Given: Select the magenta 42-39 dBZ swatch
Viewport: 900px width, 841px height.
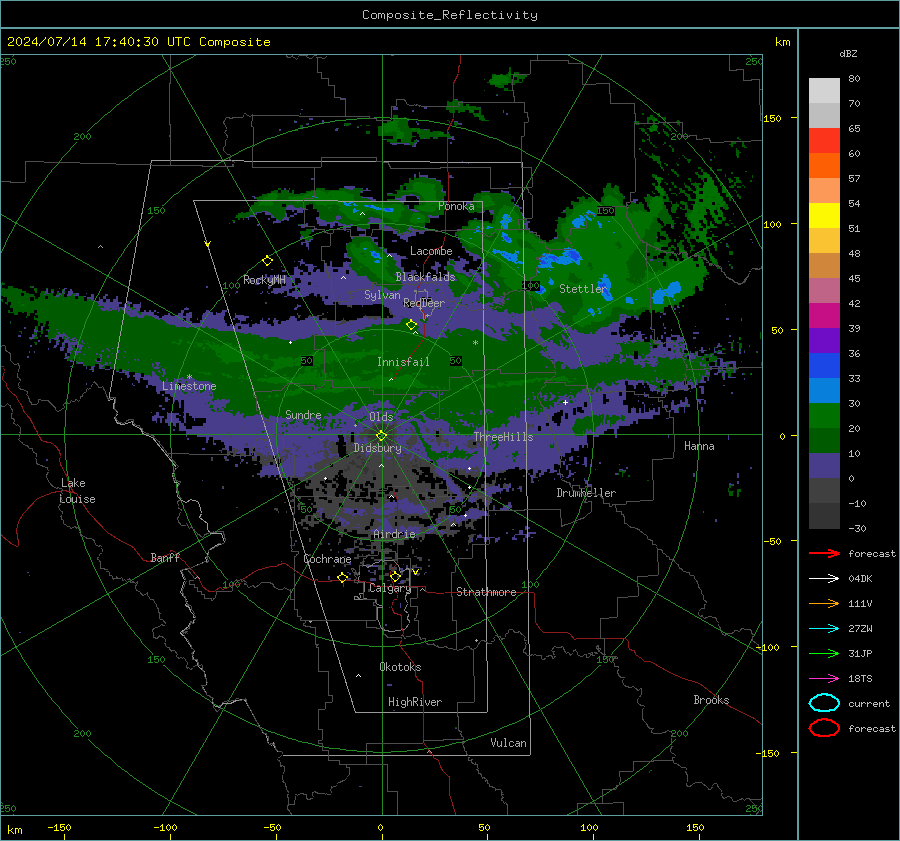Looking at the screenshot, I should coord(824,315).
